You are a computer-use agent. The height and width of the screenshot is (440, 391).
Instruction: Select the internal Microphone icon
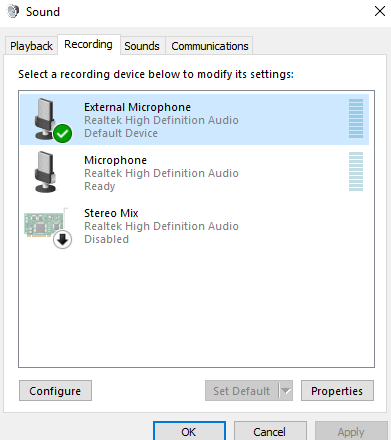45,171
